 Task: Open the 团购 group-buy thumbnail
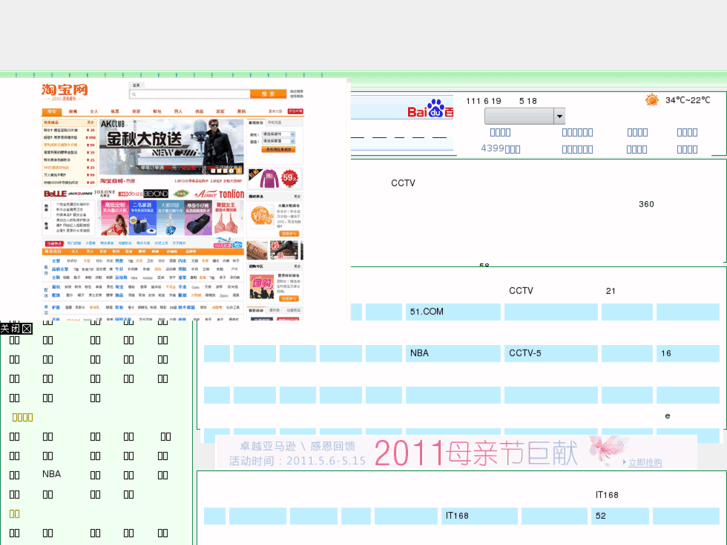tap(261, 287)
